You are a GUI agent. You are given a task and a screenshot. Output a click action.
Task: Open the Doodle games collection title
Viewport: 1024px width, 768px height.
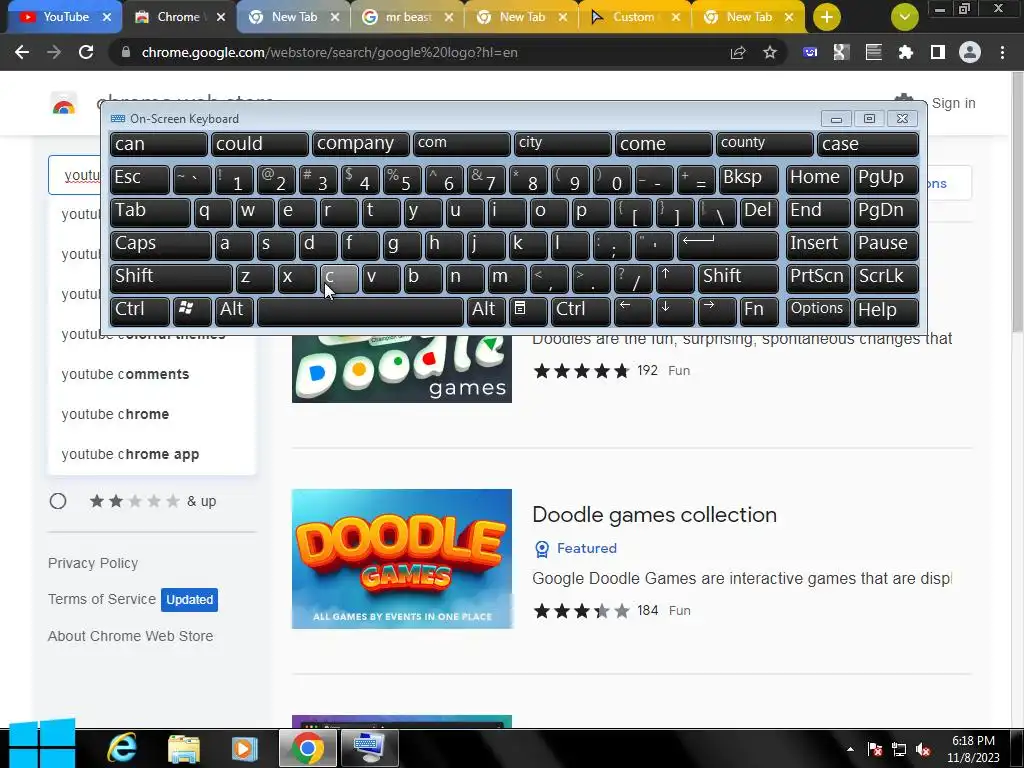[654, 515]
